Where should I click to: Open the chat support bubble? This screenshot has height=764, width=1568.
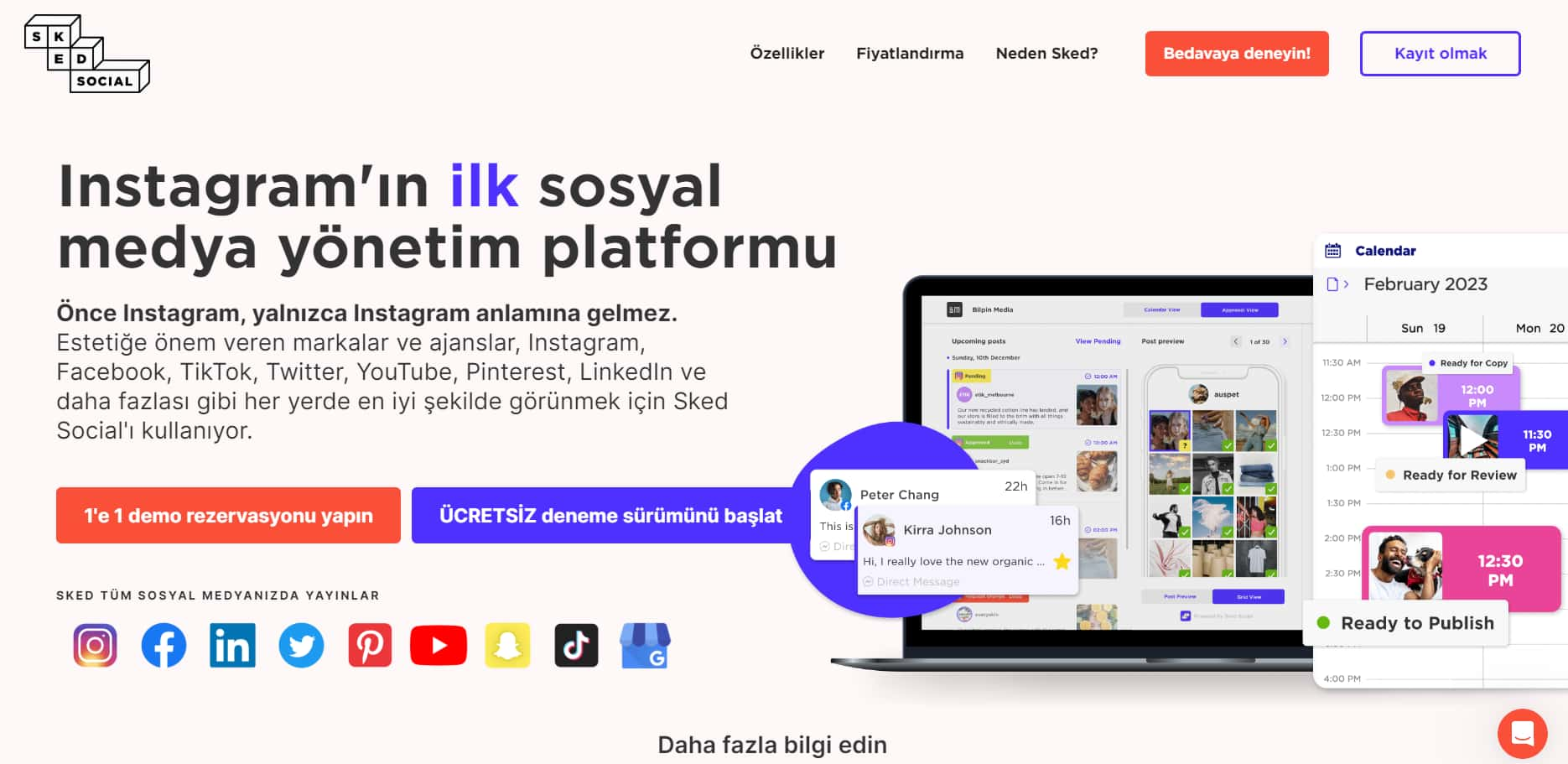(1522, 734)
